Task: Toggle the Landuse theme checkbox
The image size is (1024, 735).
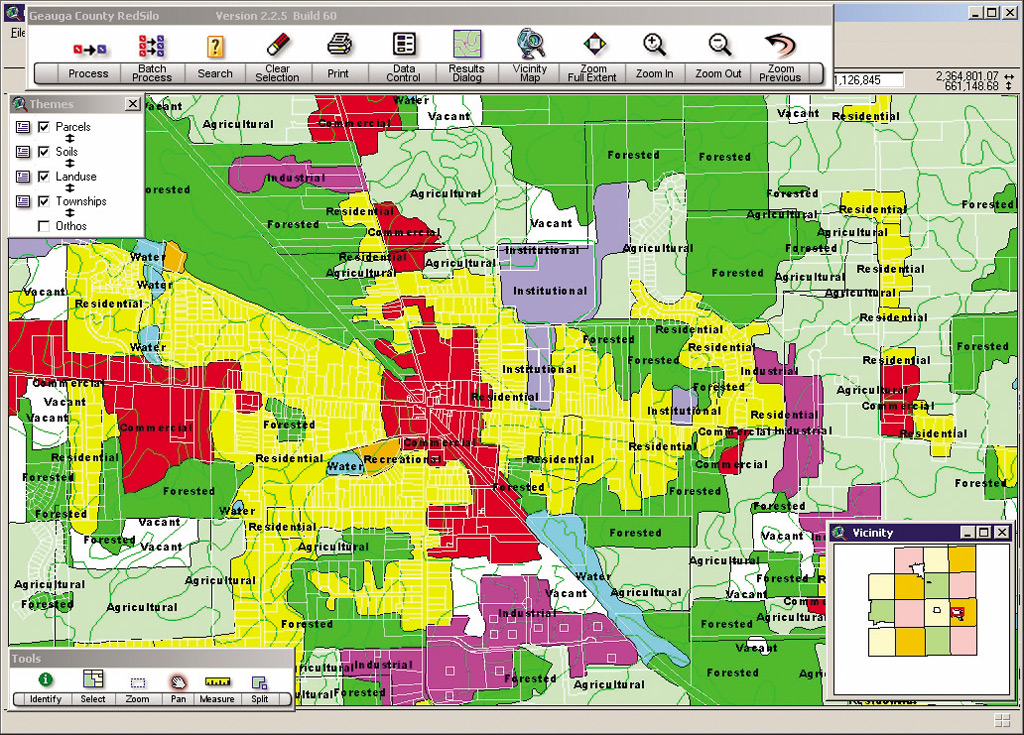Action: [x=44, y=176]
